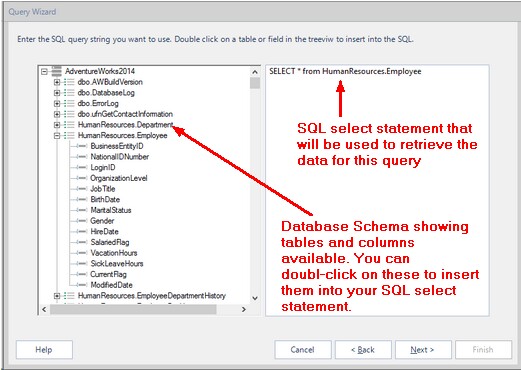
Task: Select HumanResources.EmployeeDepartmentHistory label
Action: [152, 296]
